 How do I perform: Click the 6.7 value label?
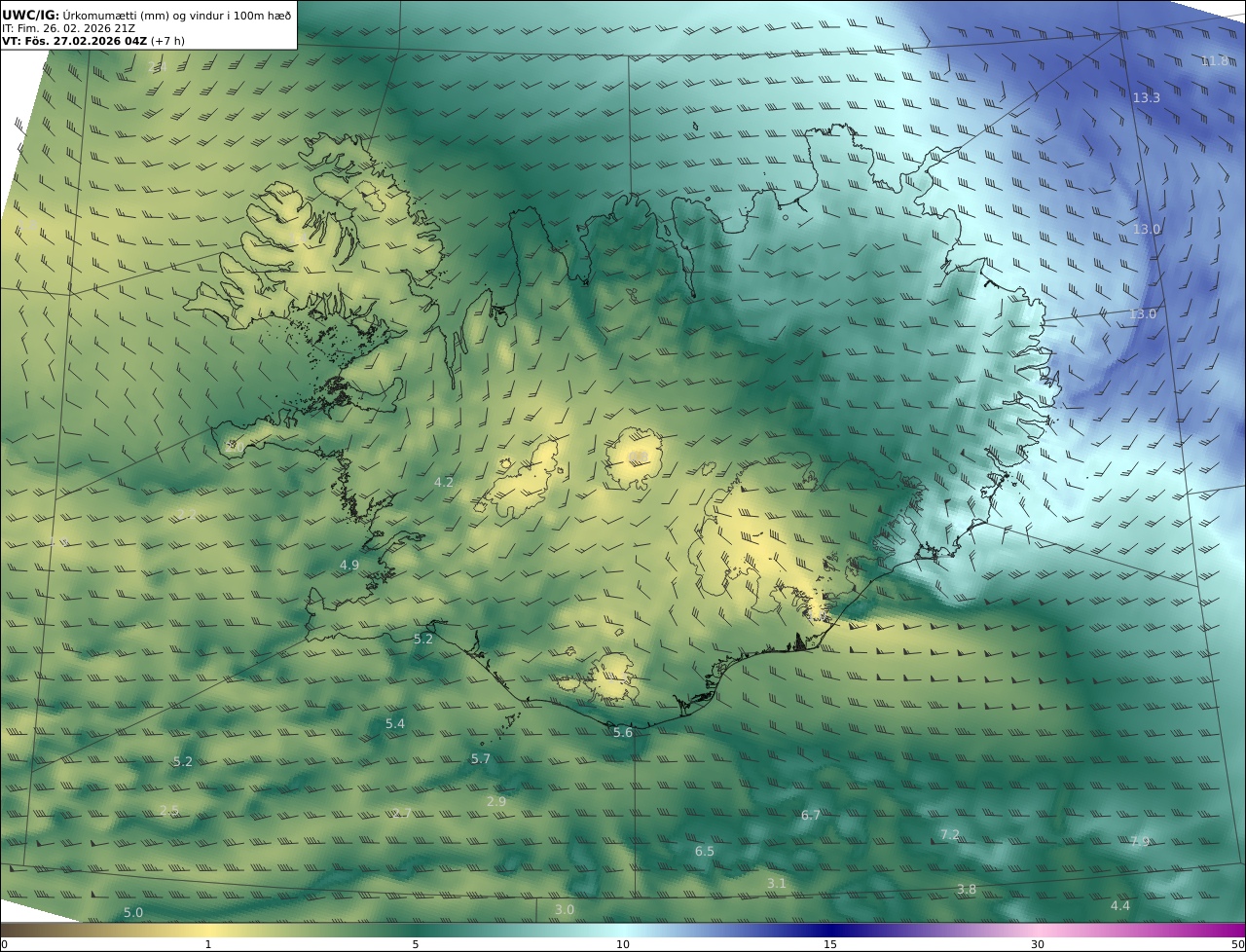point(811,816)
